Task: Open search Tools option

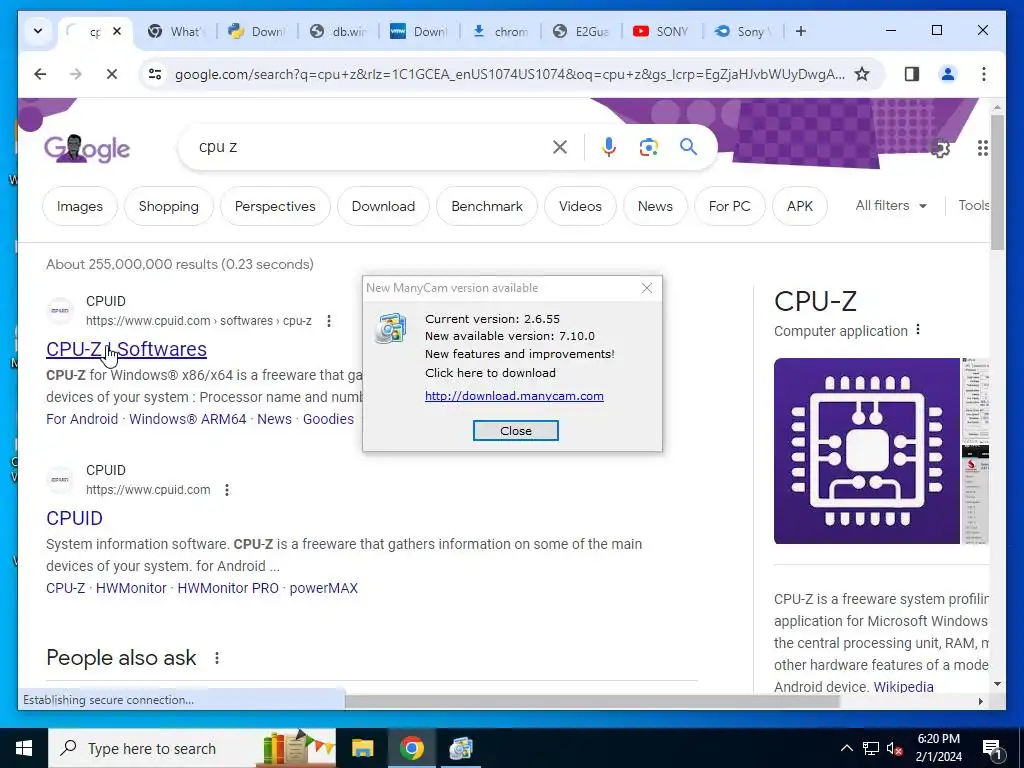Action: tap(974, 206)
